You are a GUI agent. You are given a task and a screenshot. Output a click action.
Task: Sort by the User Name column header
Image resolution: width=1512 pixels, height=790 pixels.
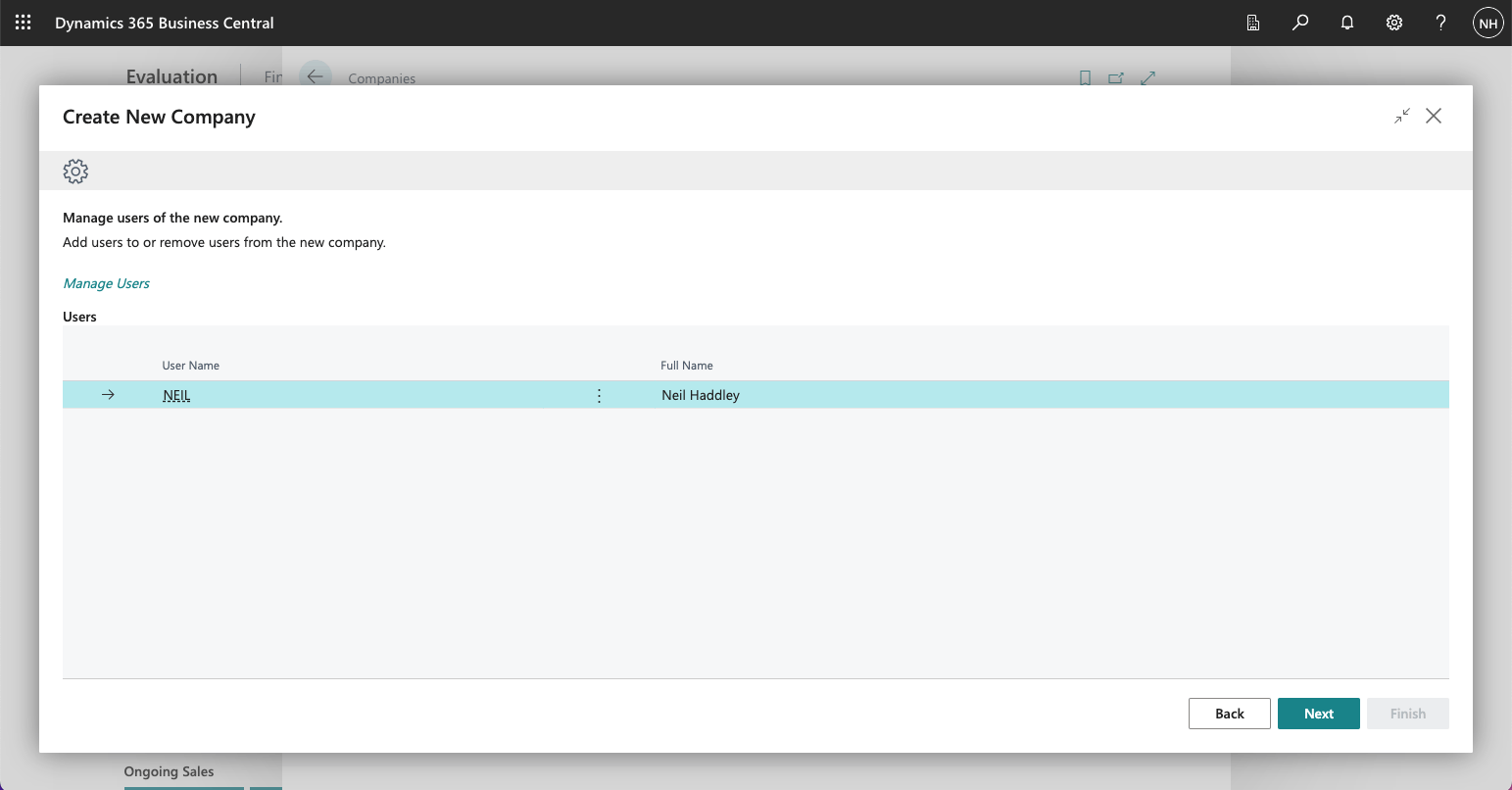click(191, 366)
